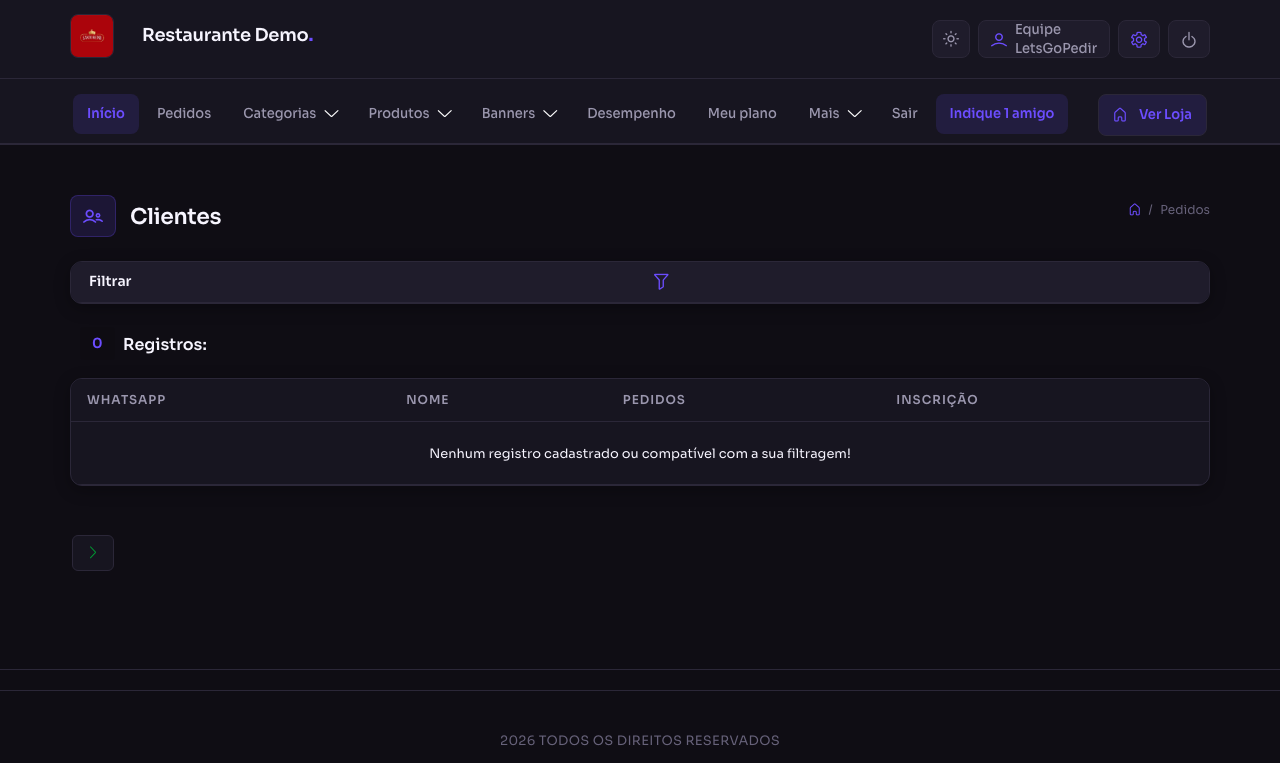Click the power logout icon
Viewport: 1280px width, 763px height.
[x=1189, y=39]
